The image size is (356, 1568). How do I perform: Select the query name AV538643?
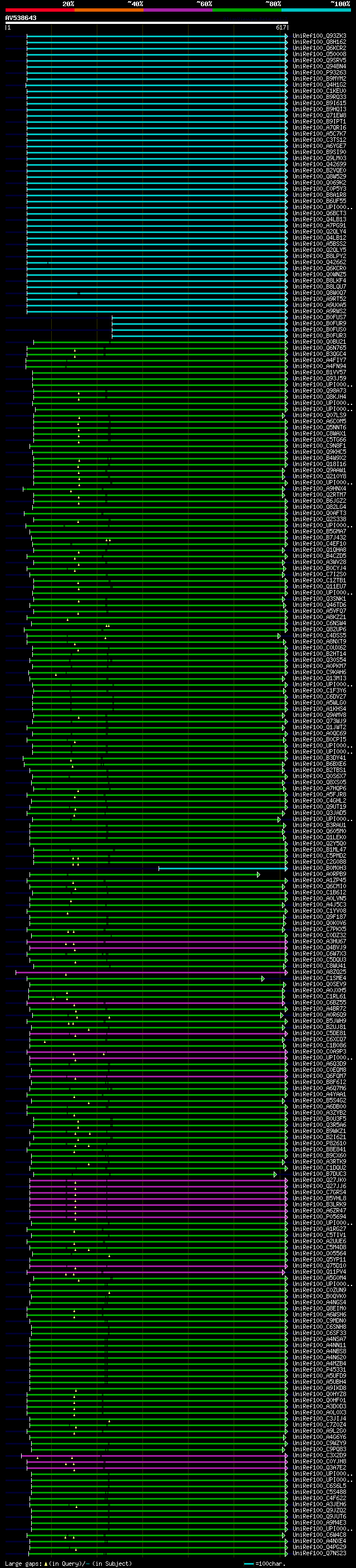point(21,18)
